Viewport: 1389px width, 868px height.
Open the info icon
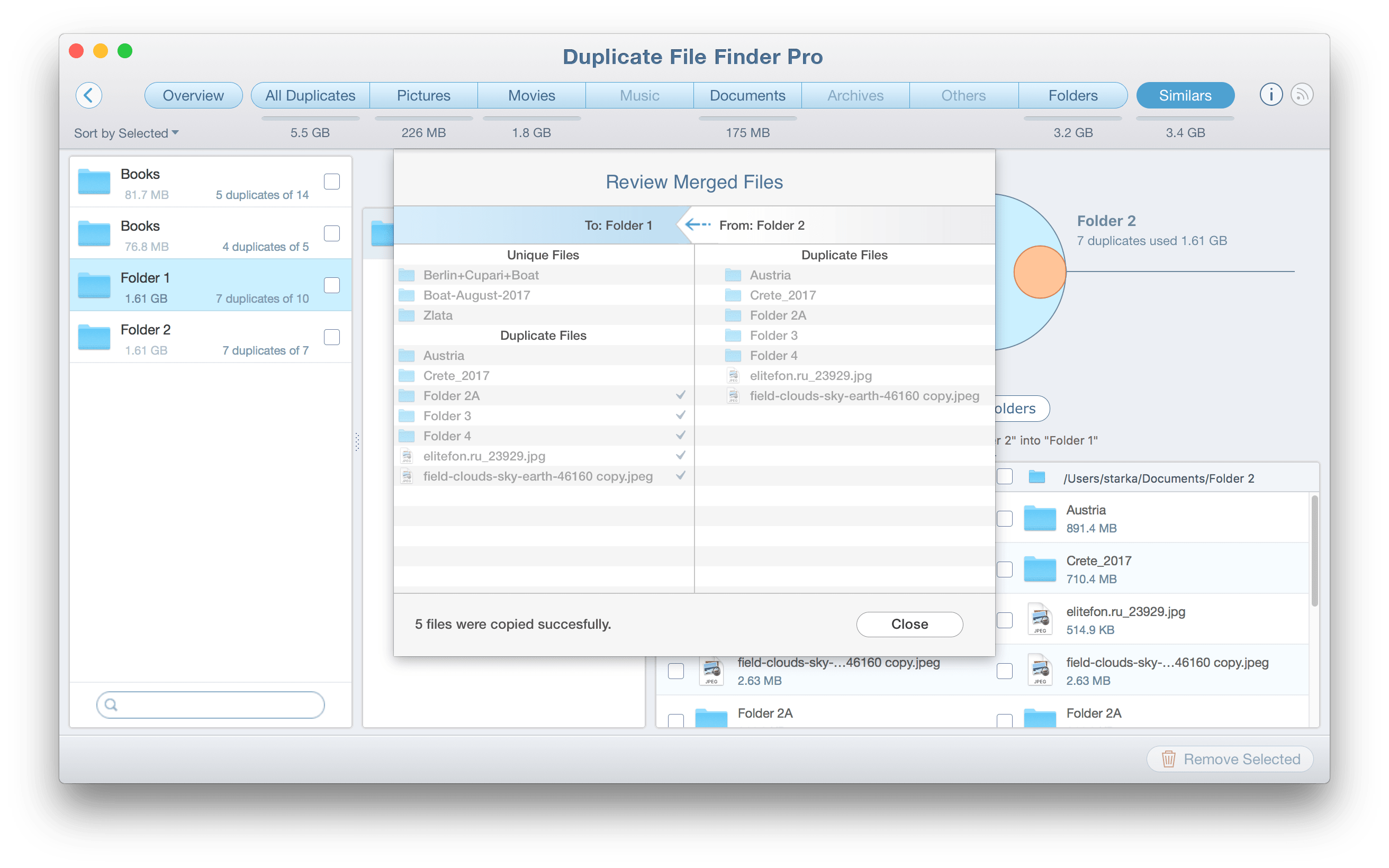click(1270, 95)
